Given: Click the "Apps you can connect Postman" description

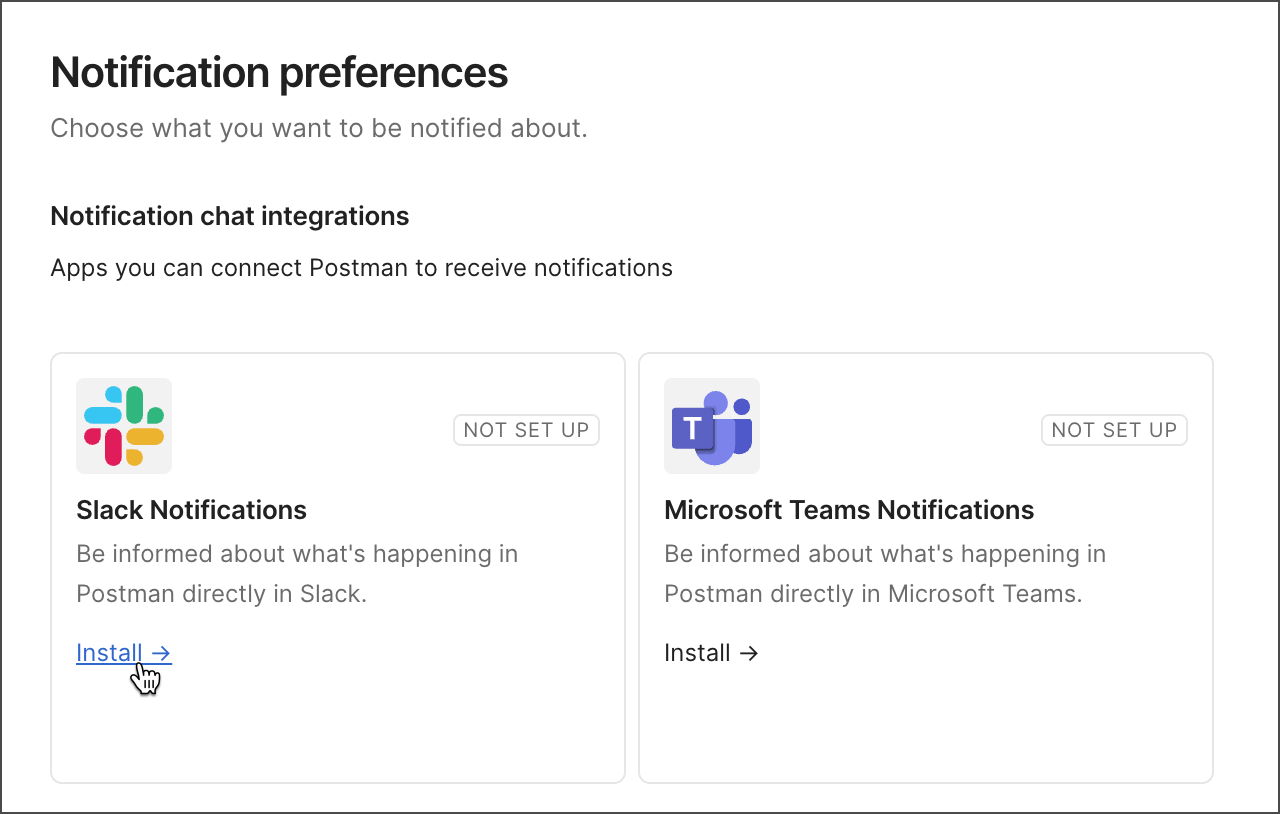Looking at the screenshot, I should (361, 268).
